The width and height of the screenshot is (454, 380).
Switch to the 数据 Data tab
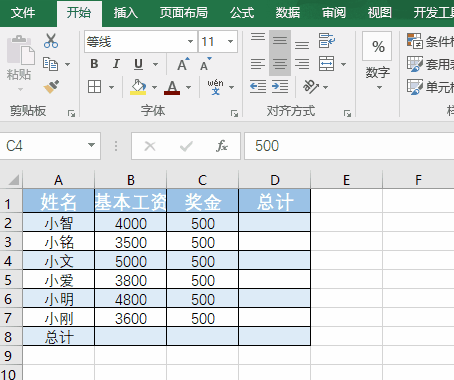click(288, 13)
